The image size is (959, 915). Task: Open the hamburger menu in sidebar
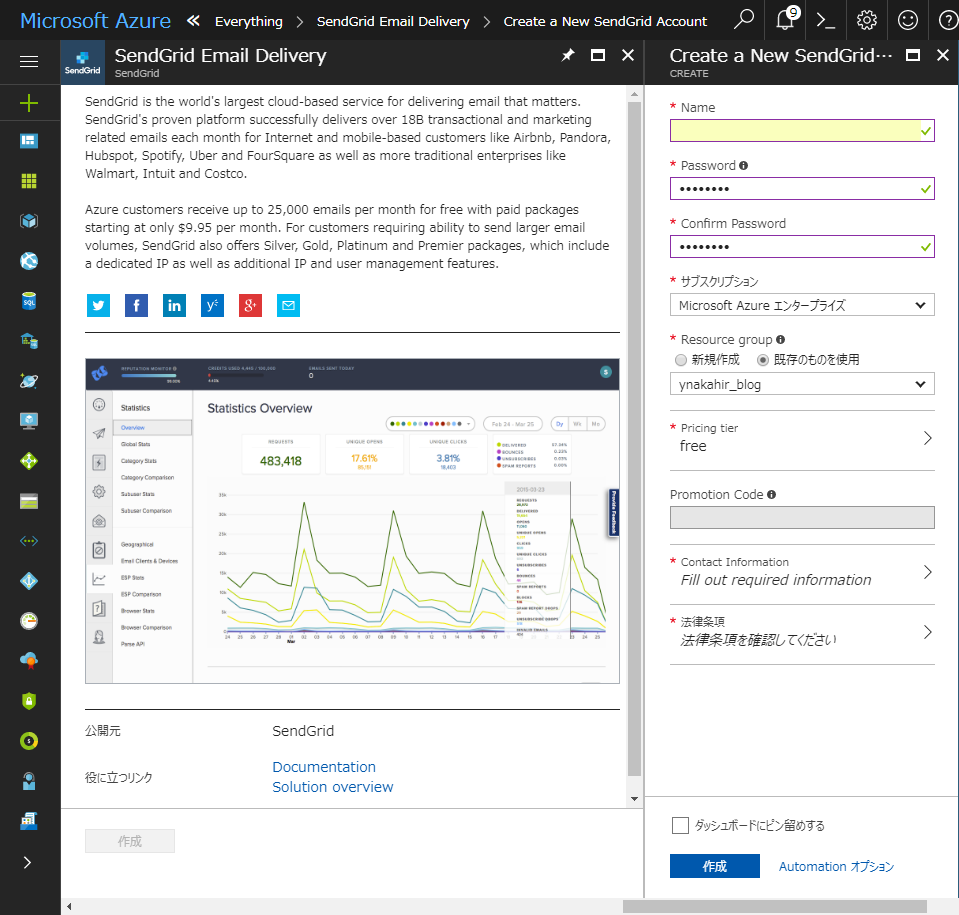29,62
